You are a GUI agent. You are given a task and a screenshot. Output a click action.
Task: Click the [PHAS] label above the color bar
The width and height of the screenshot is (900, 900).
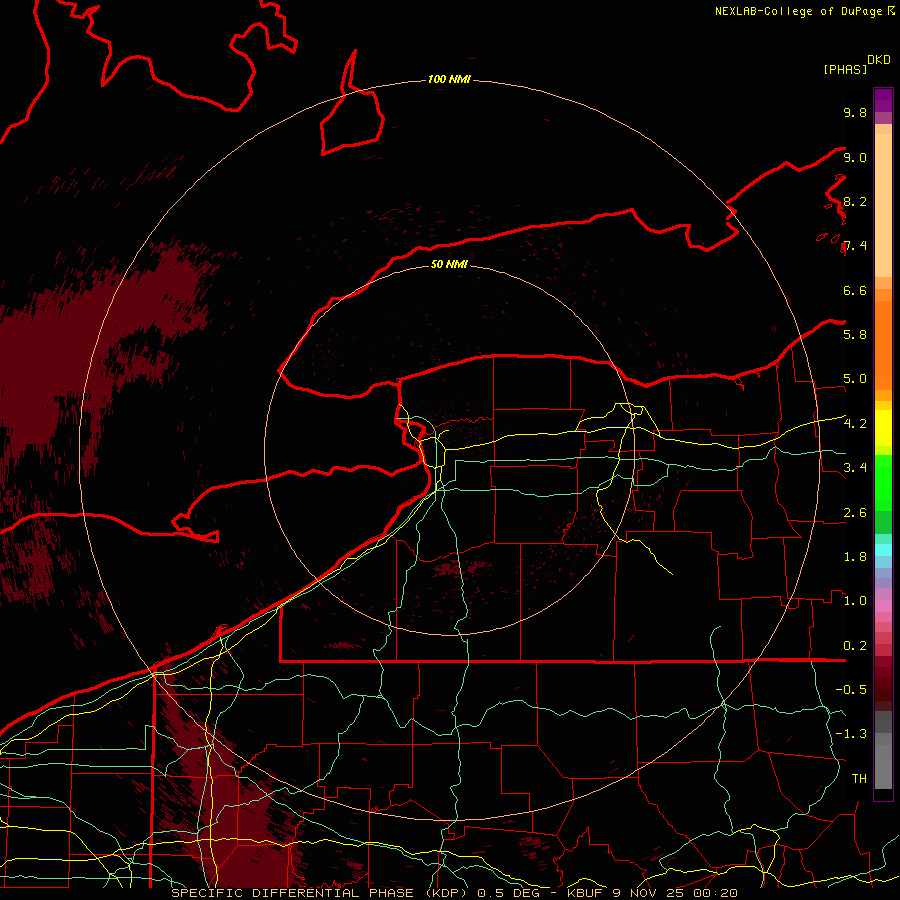click(845, 69)
